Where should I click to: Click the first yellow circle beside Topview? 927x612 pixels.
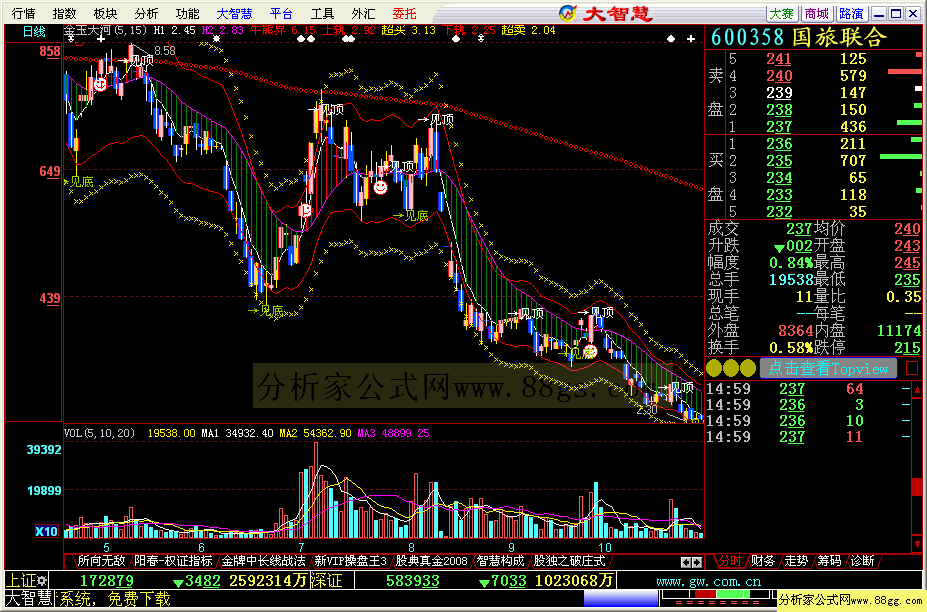pos(714,368)
